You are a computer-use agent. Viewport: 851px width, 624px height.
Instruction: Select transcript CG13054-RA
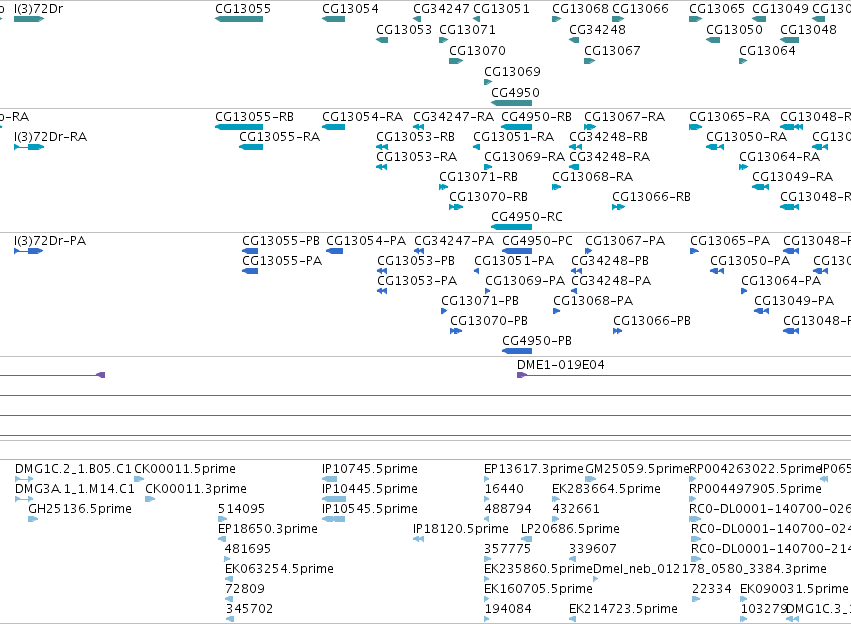tap(363, 117)
